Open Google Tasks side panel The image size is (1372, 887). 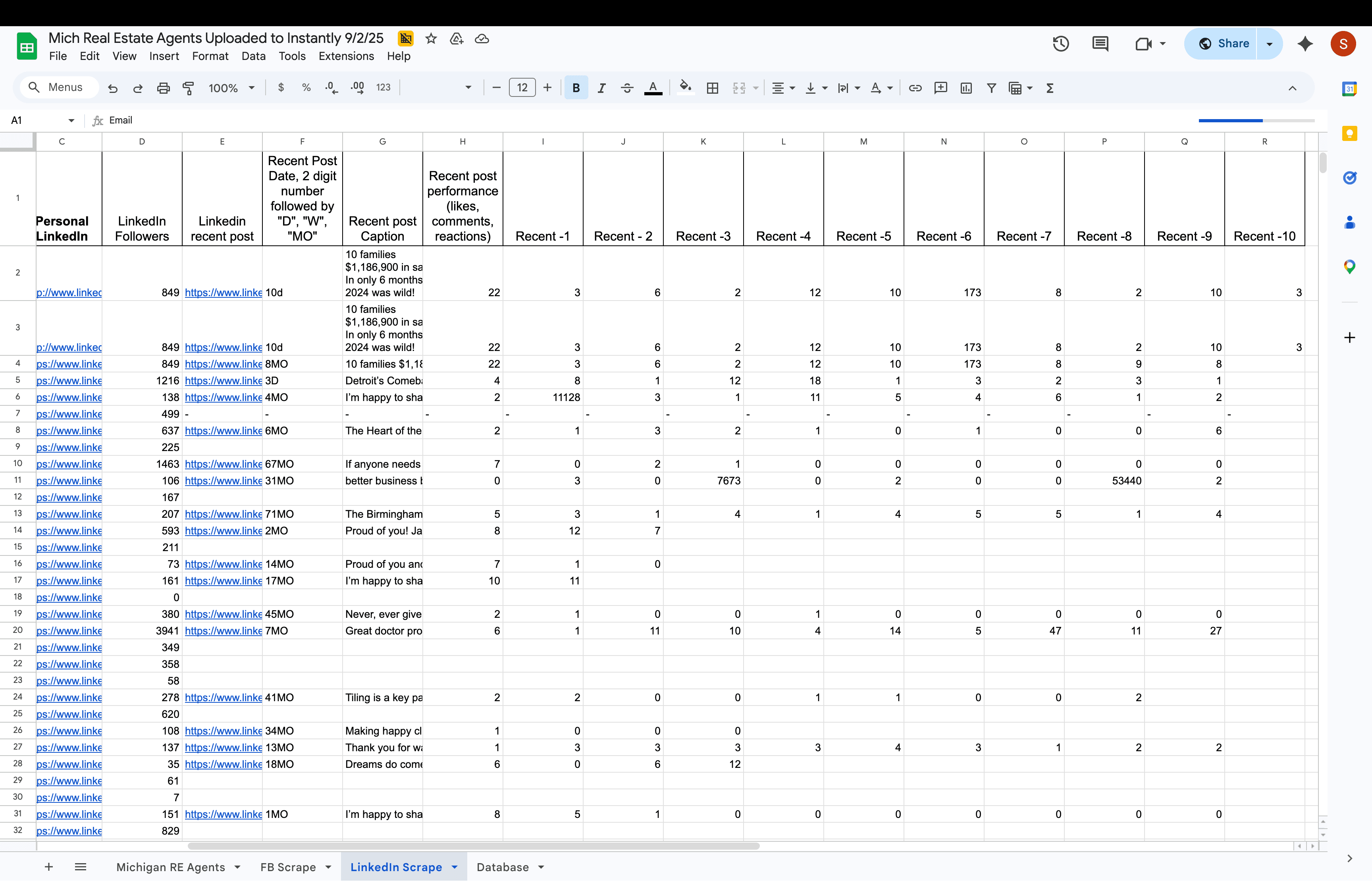[x=1349, y=178]
